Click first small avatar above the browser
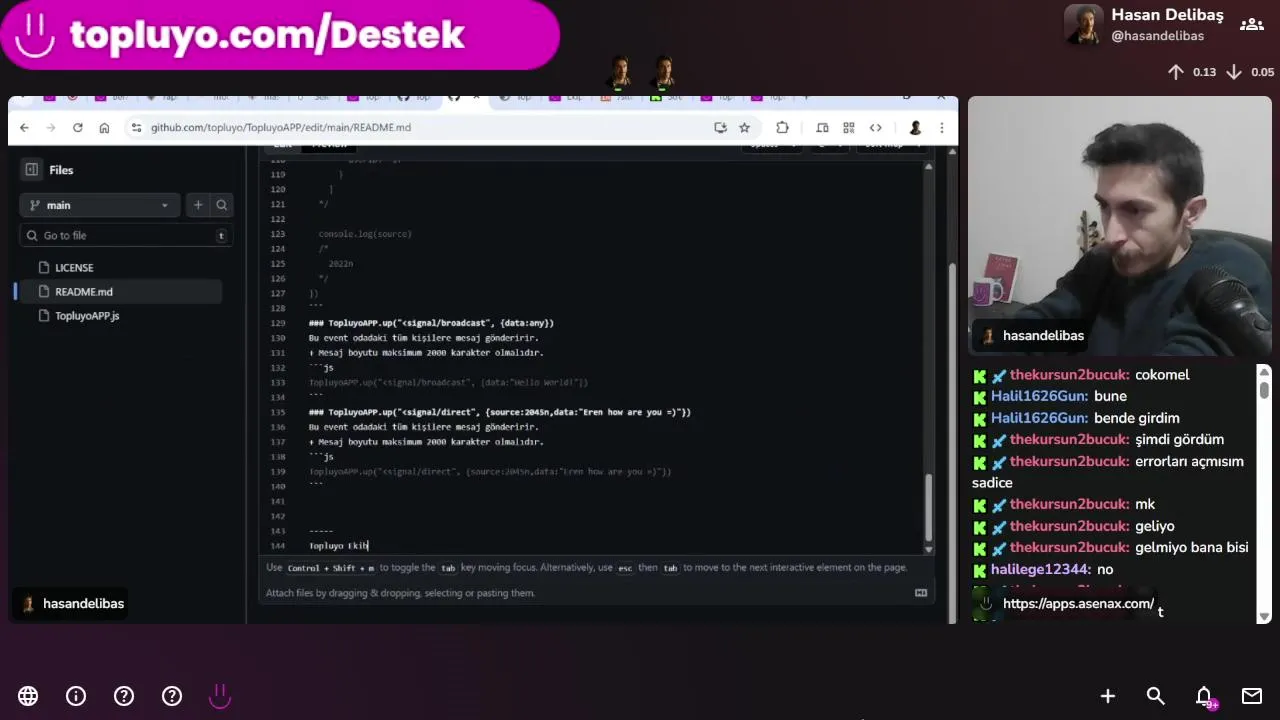 point(620,73)
